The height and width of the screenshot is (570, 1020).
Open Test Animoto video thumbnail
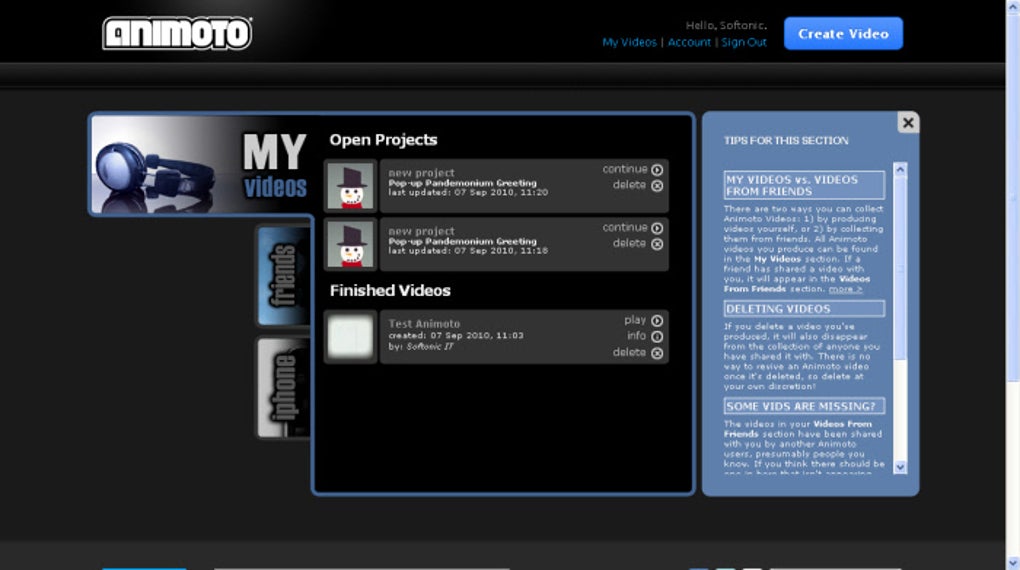[x=351, y=336]
